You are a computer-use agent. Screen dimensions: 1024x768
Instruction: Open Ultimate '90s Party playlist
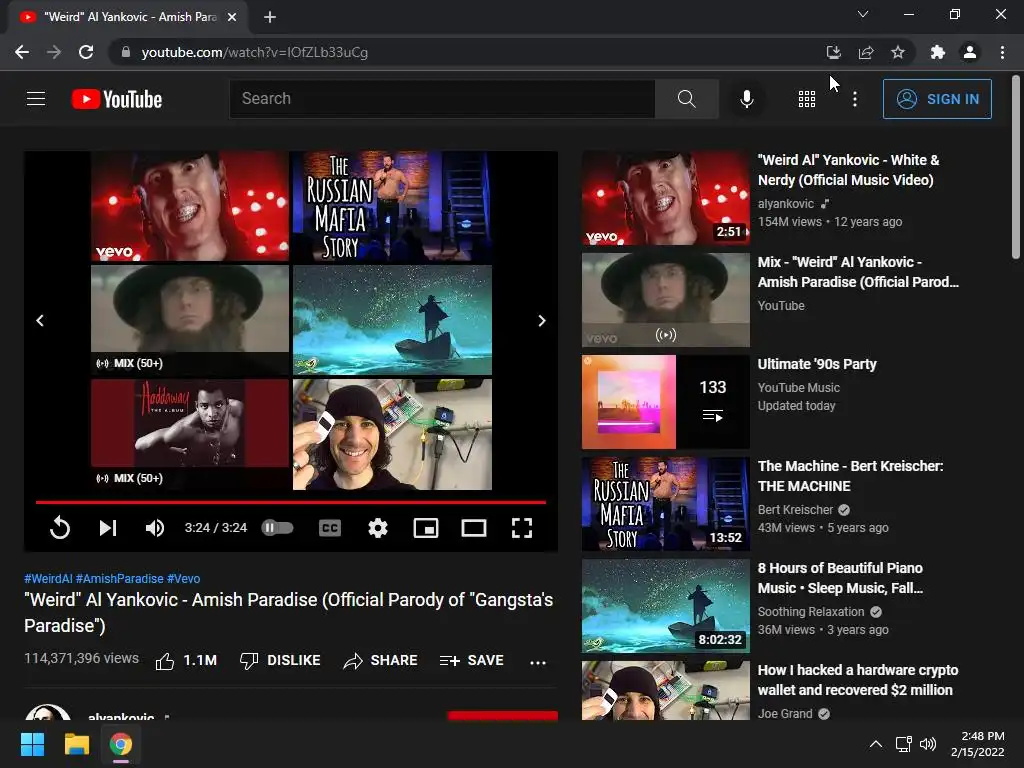[817, 364]
